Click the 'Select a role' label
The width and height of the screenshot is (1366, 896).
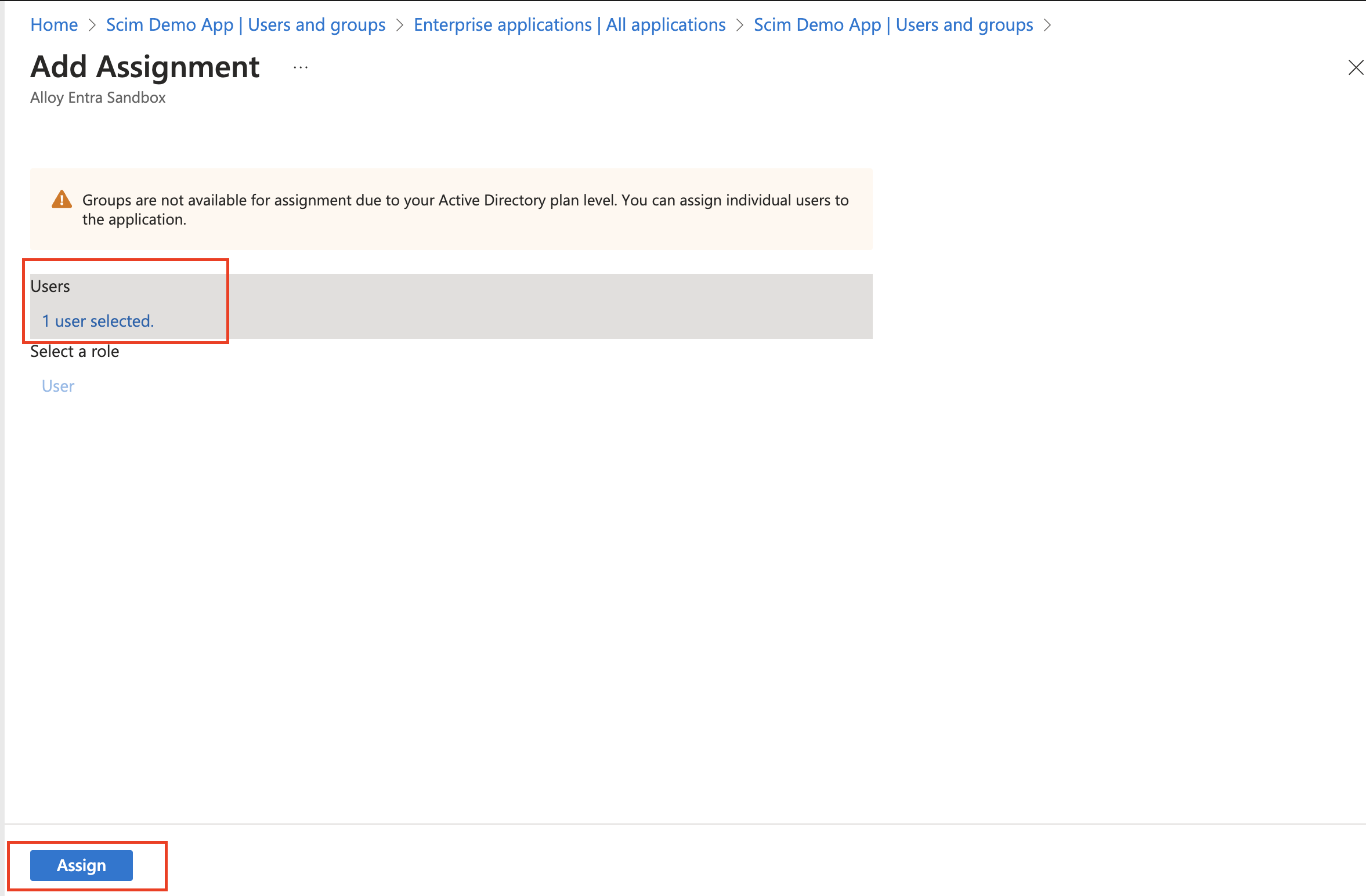pos(74,352)
